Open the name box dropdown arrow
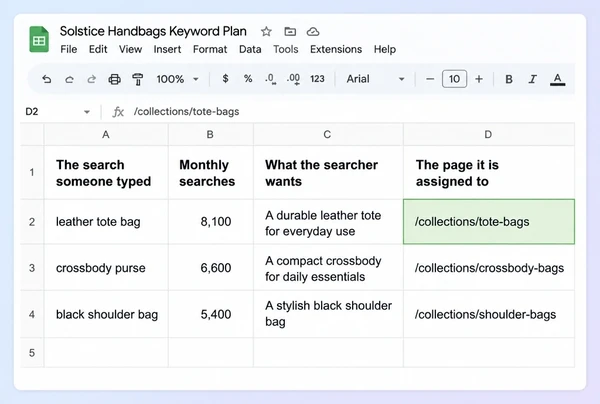600x404 pixels. [x=87, y=112]
